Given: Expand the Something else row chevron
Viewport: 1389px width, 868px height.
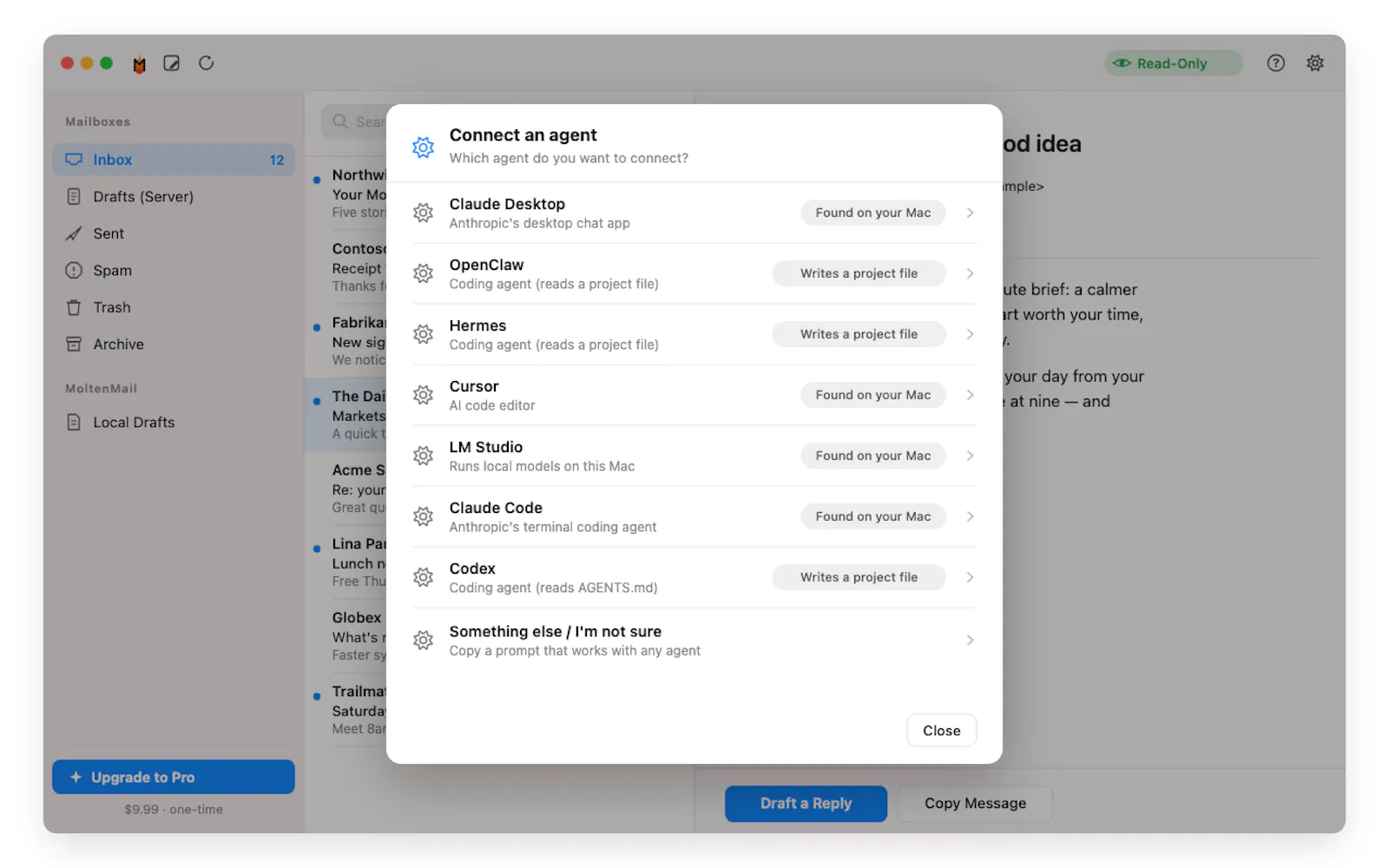Looking at the screenshot, I should point(970,641).
